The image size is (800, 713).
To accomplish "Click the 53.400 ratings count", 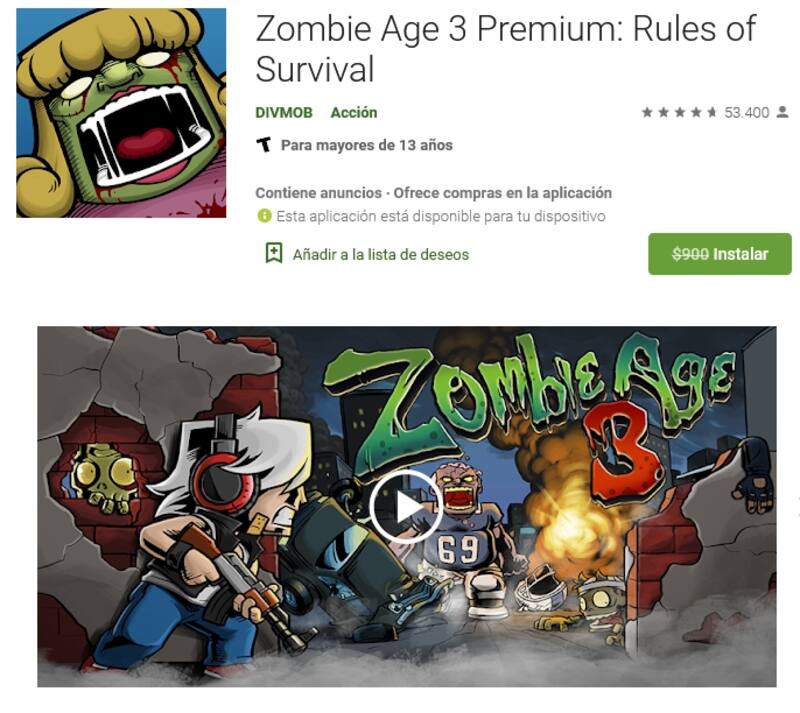I will pyautogui.click(x=746, y=112).
